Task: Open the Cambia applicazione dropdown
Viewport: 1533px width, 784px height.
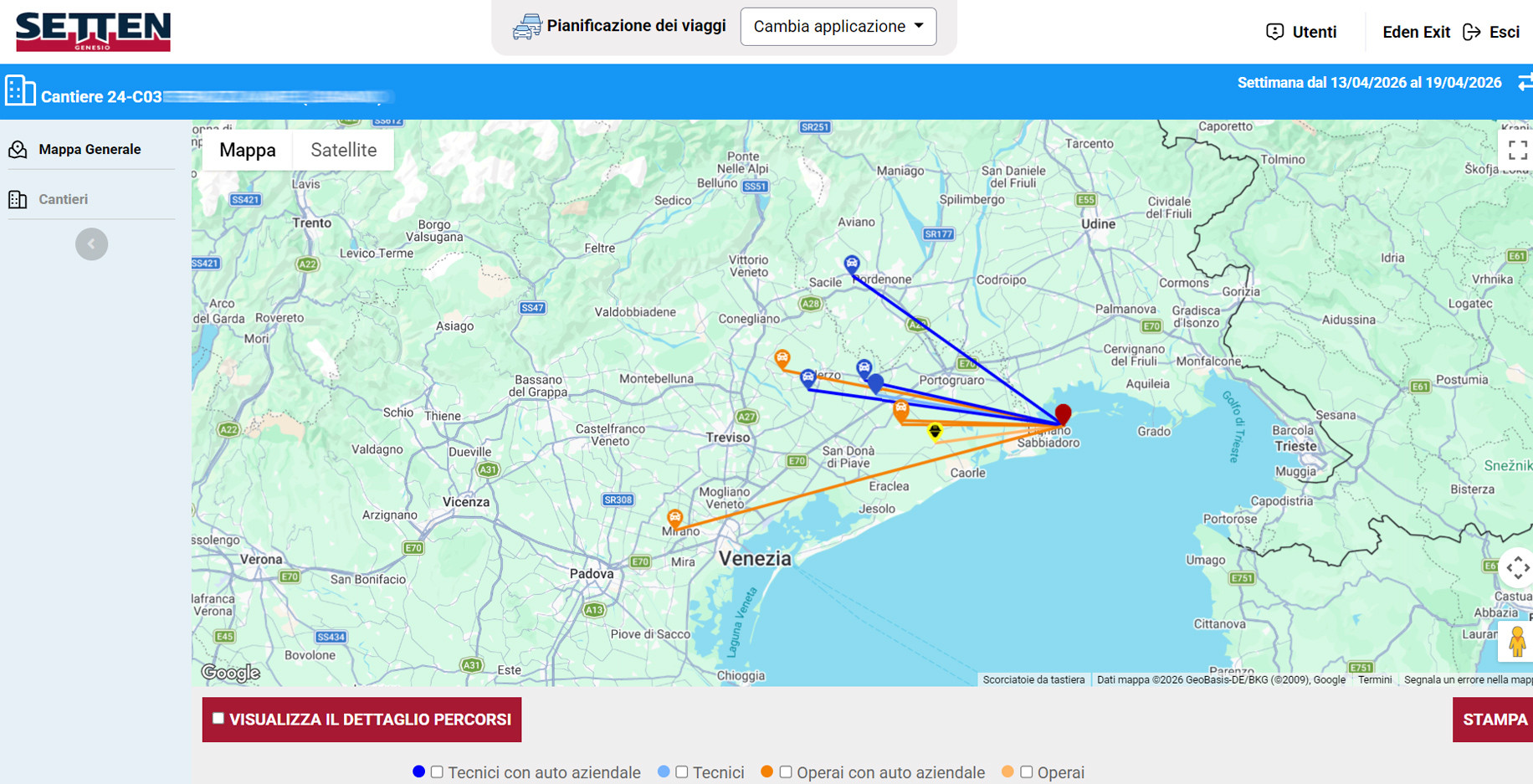Action: click(838, 27)
